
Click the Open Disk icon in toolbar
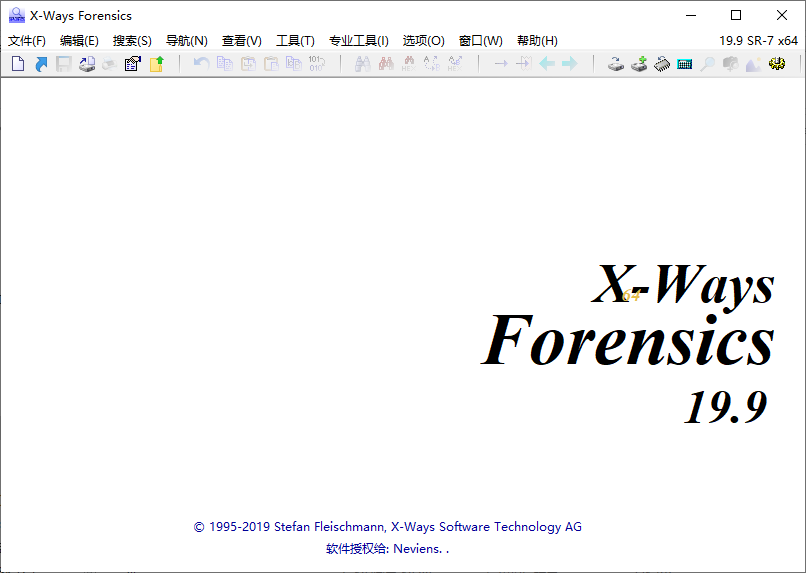click(x=617, y=64)
